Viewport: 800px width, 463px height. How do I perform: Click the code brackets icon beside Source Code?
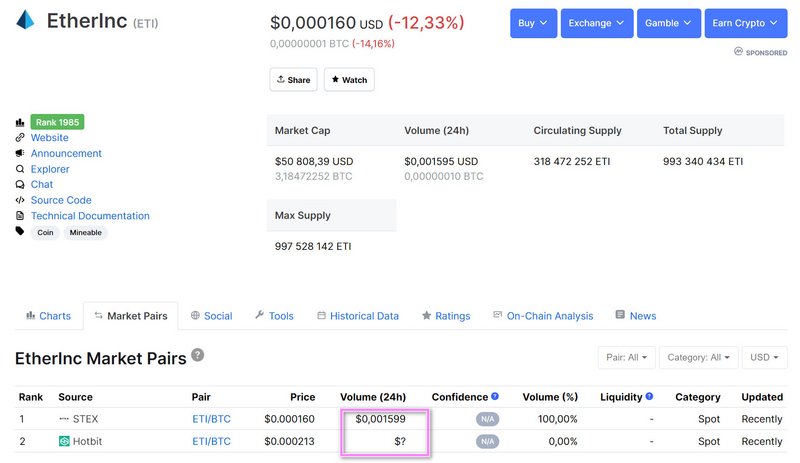point(20,200)
